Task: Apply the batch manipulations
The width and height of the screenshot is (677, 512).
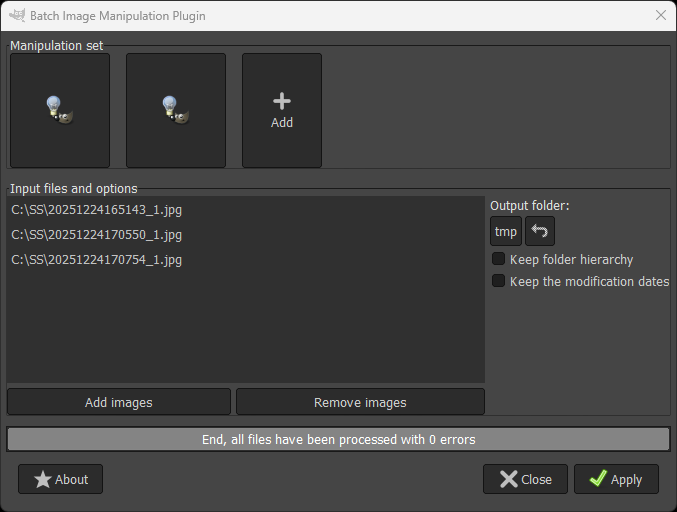Action: pyautogui.click(x=616, y=479)
